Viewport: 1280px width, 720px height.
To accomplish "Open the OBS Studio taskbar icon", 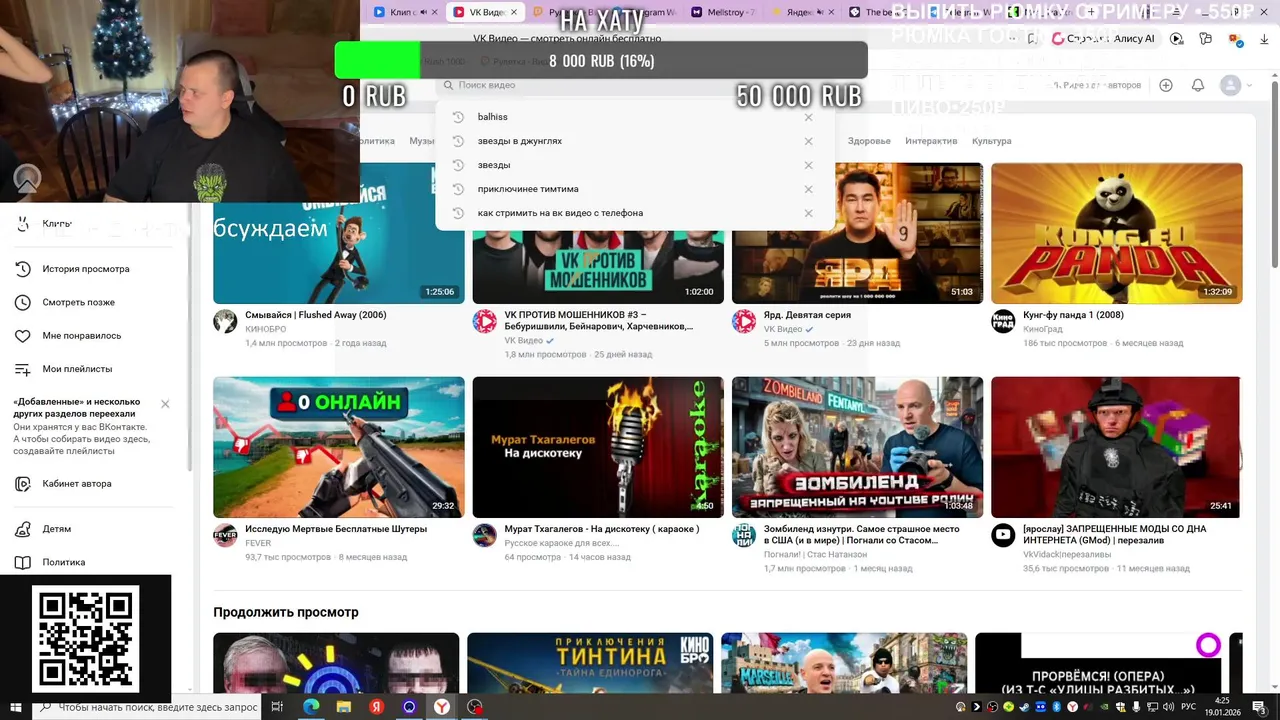I will coord(475,707).
